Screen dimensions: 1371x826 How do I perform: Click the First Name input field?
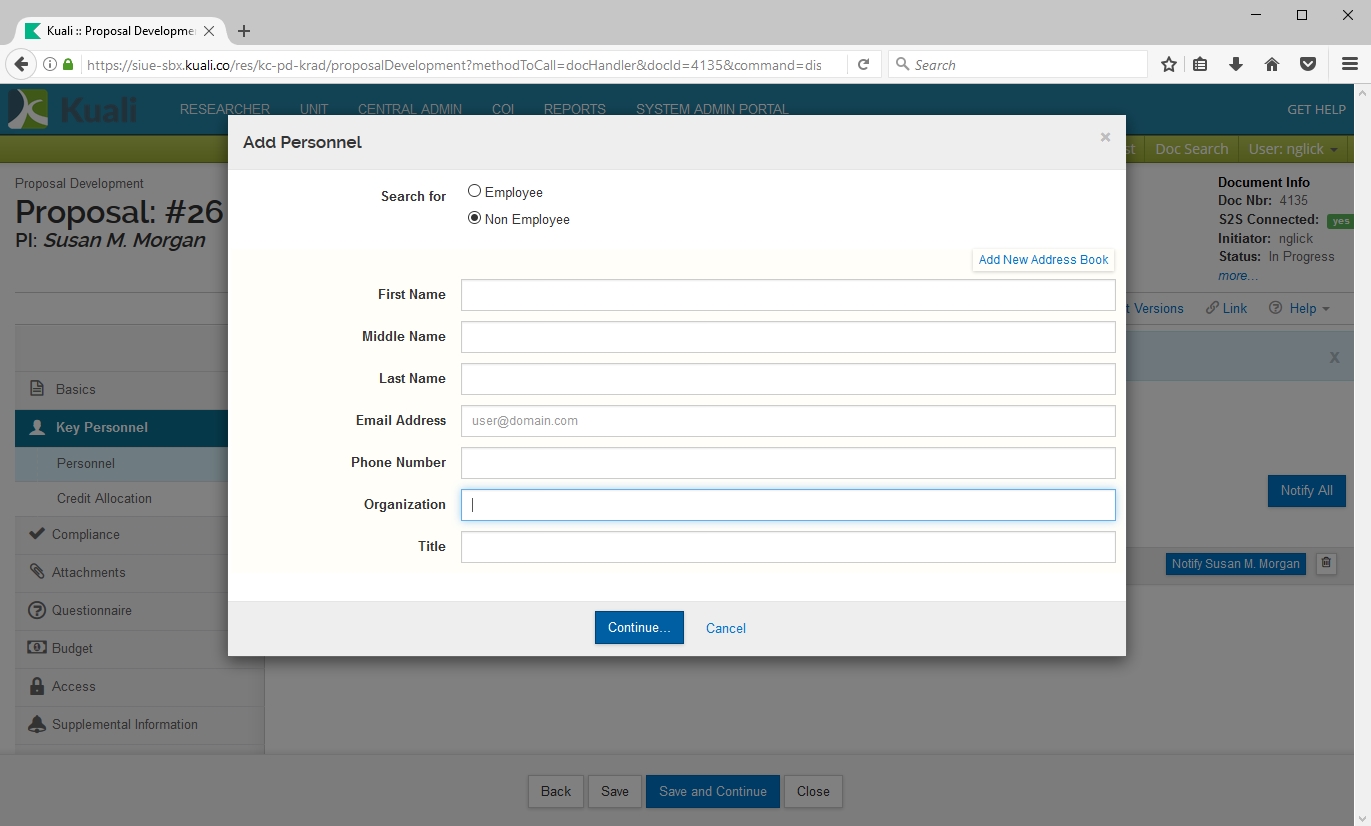point(787,295)
